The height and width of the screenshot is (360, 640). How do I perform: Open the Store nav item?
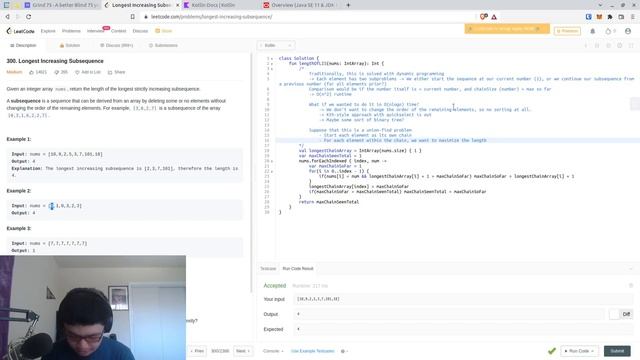point(164,31)
